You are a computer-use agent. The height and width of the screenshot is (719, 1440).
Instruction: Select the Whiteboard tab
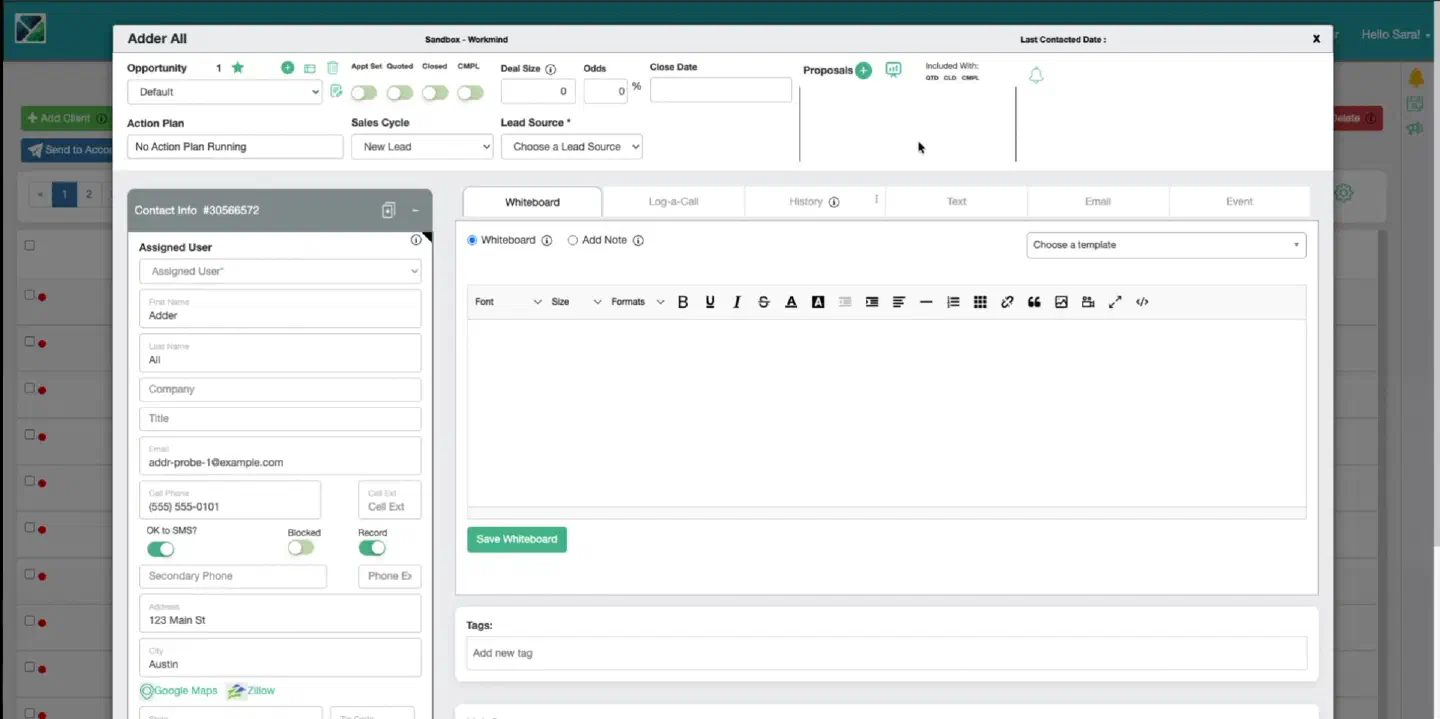pos(532,202)
